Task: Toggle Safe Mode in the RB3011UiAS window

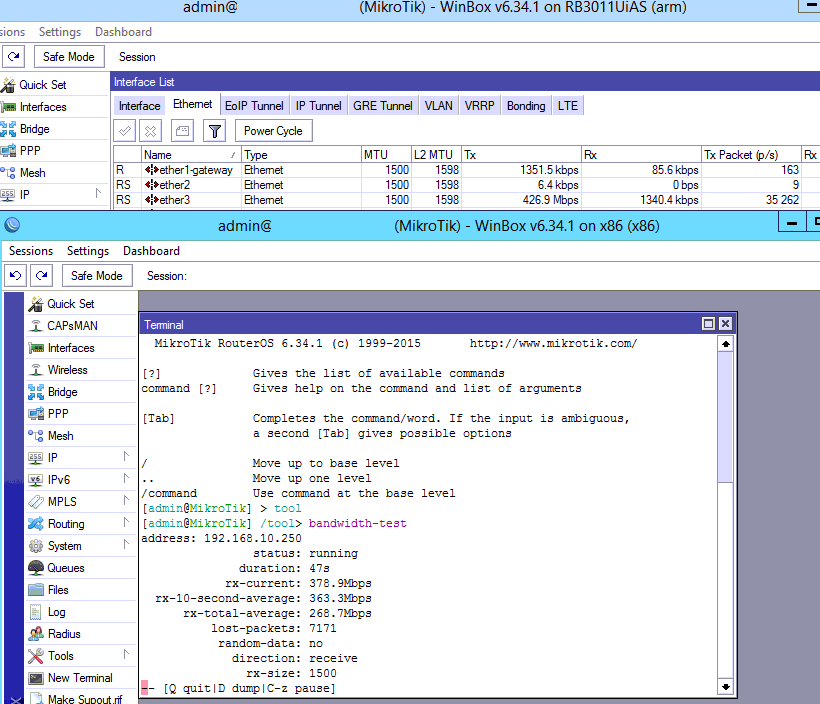Action: tap(69, 57)
